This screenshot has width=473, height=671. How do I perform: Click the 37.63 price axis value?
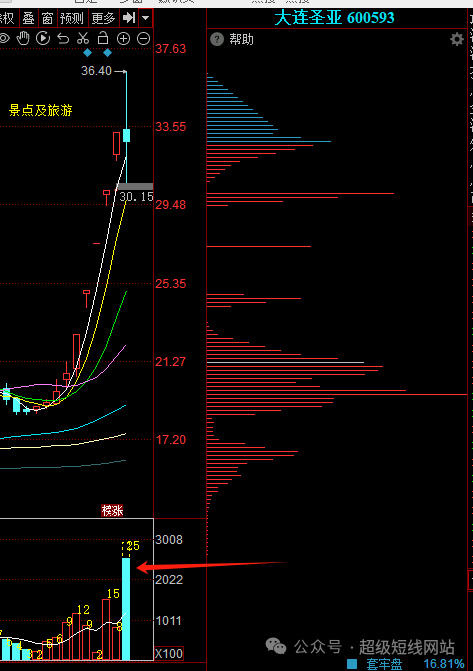(171, 49)
